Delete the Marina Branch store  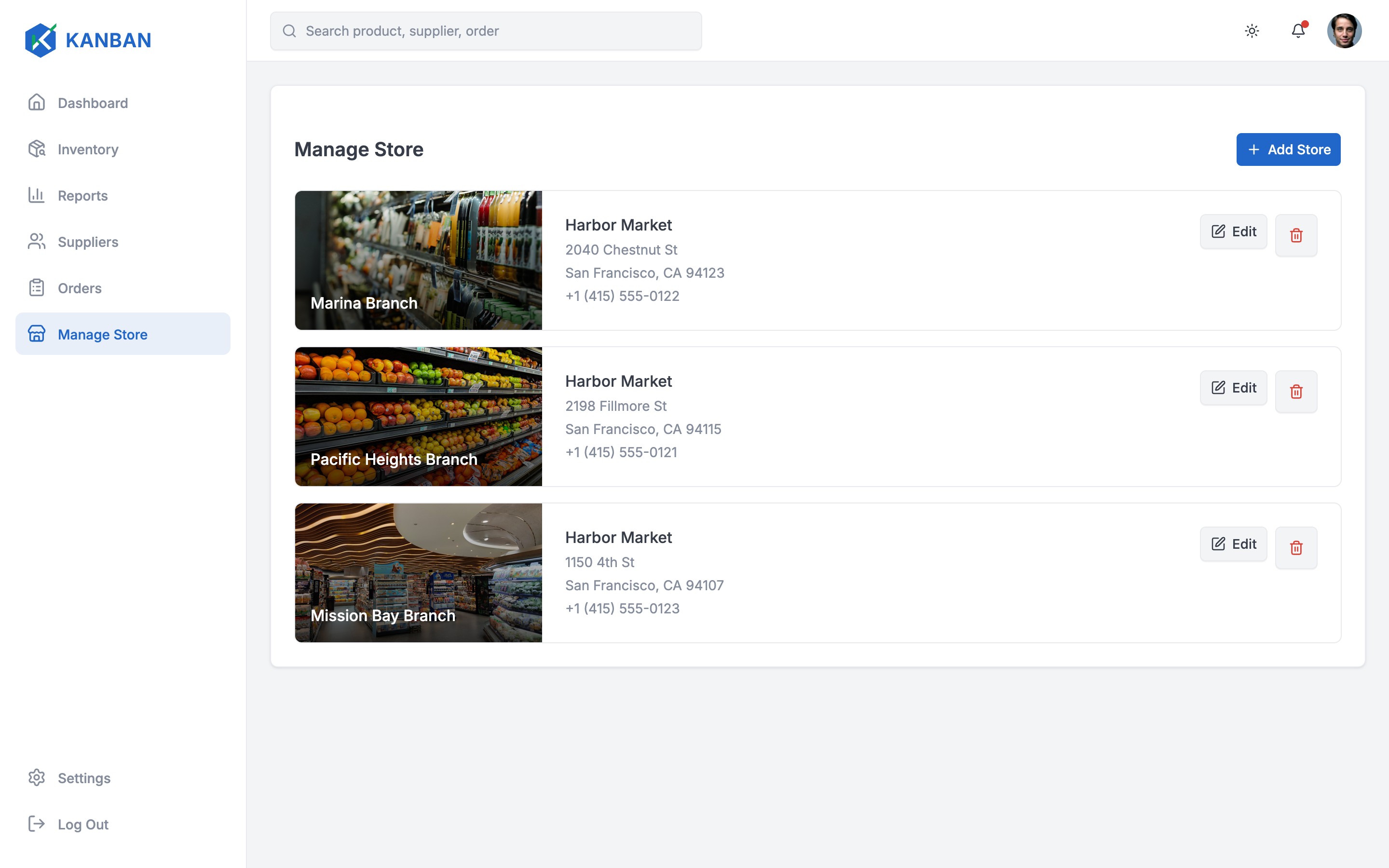pos(1296,235)
